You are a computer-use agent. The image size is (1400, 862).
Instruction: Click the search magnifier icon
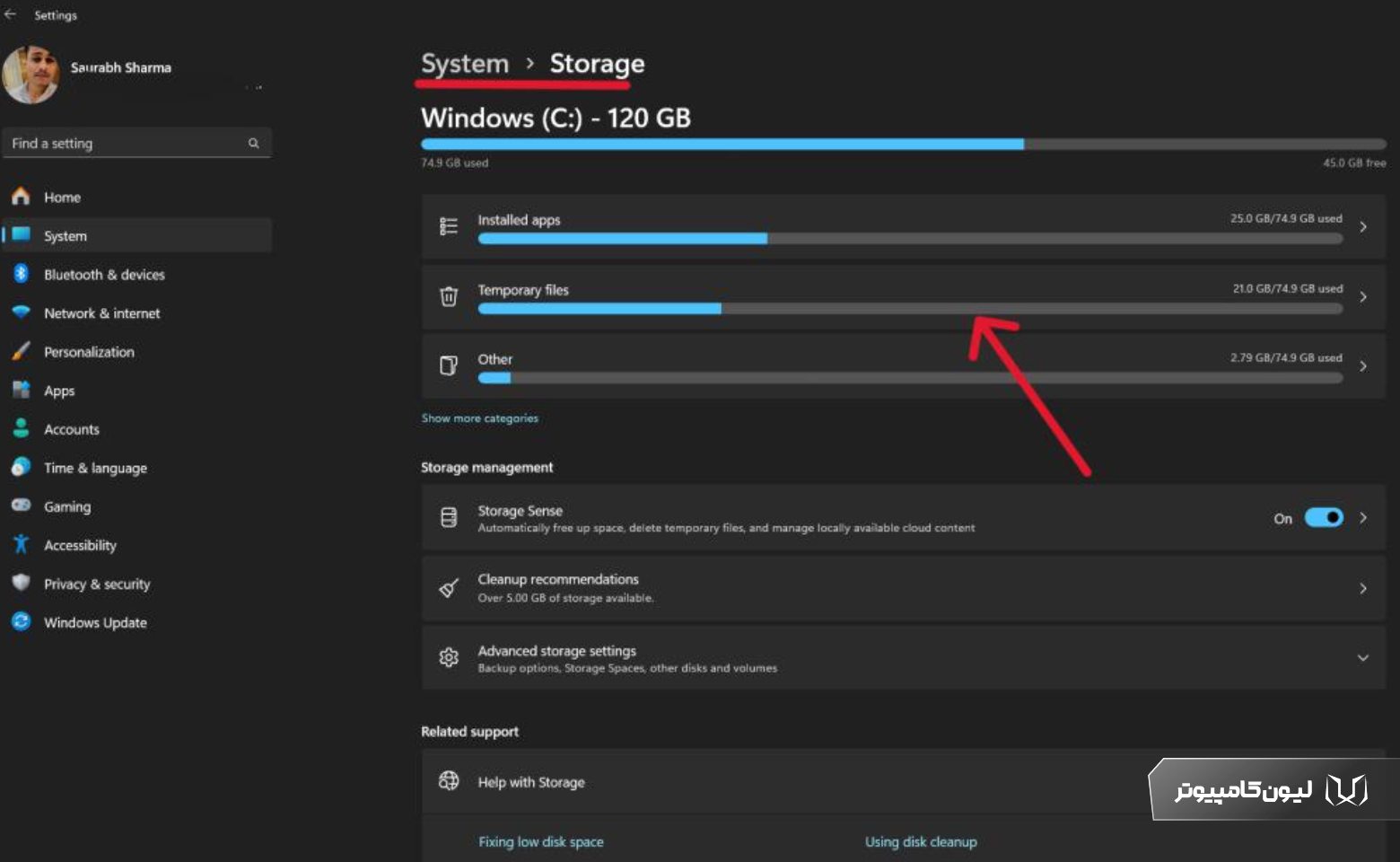(254, 143)
